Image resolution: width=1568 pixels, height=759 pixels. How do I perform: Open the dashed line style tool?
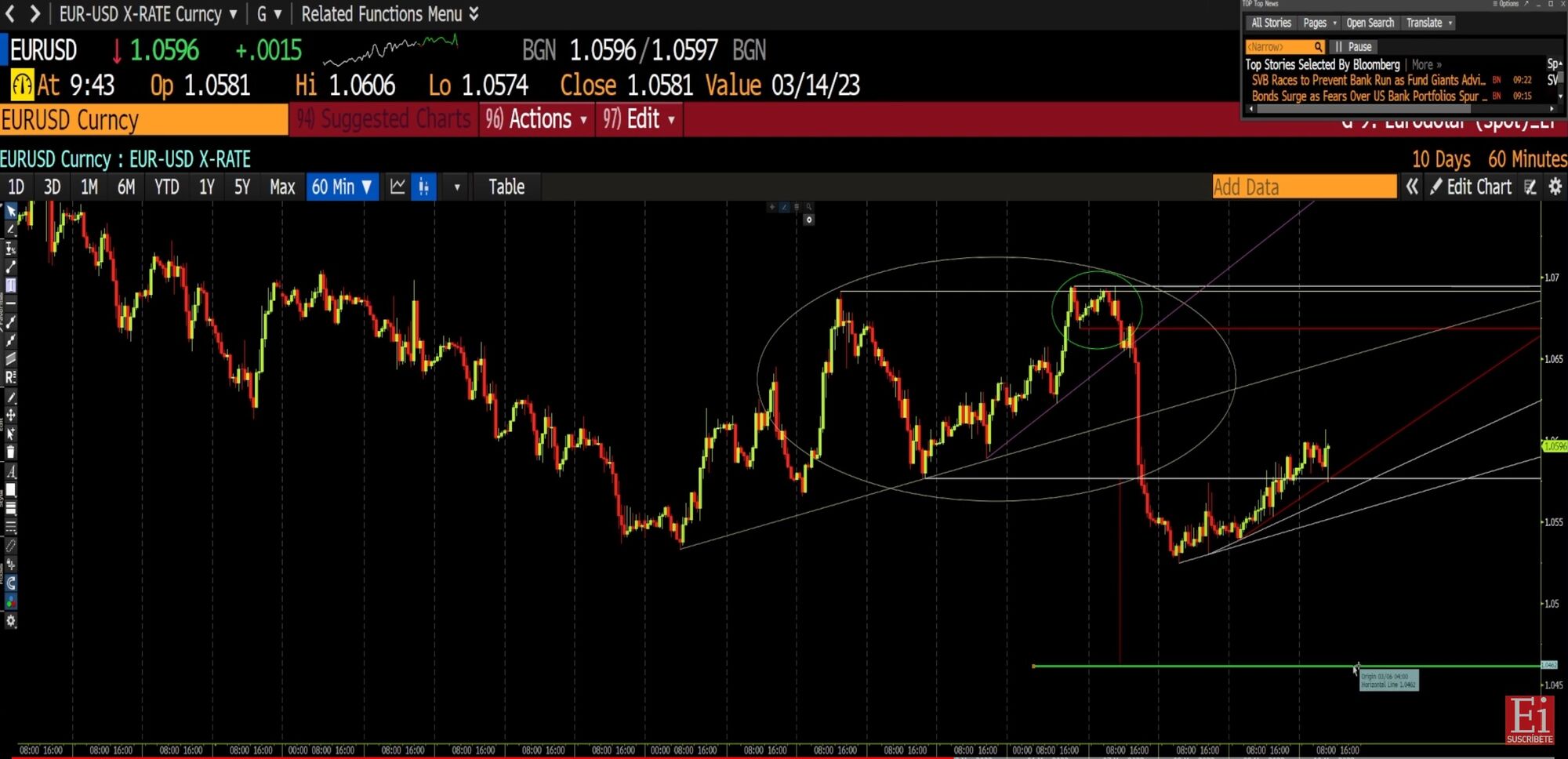coord(11,527)
